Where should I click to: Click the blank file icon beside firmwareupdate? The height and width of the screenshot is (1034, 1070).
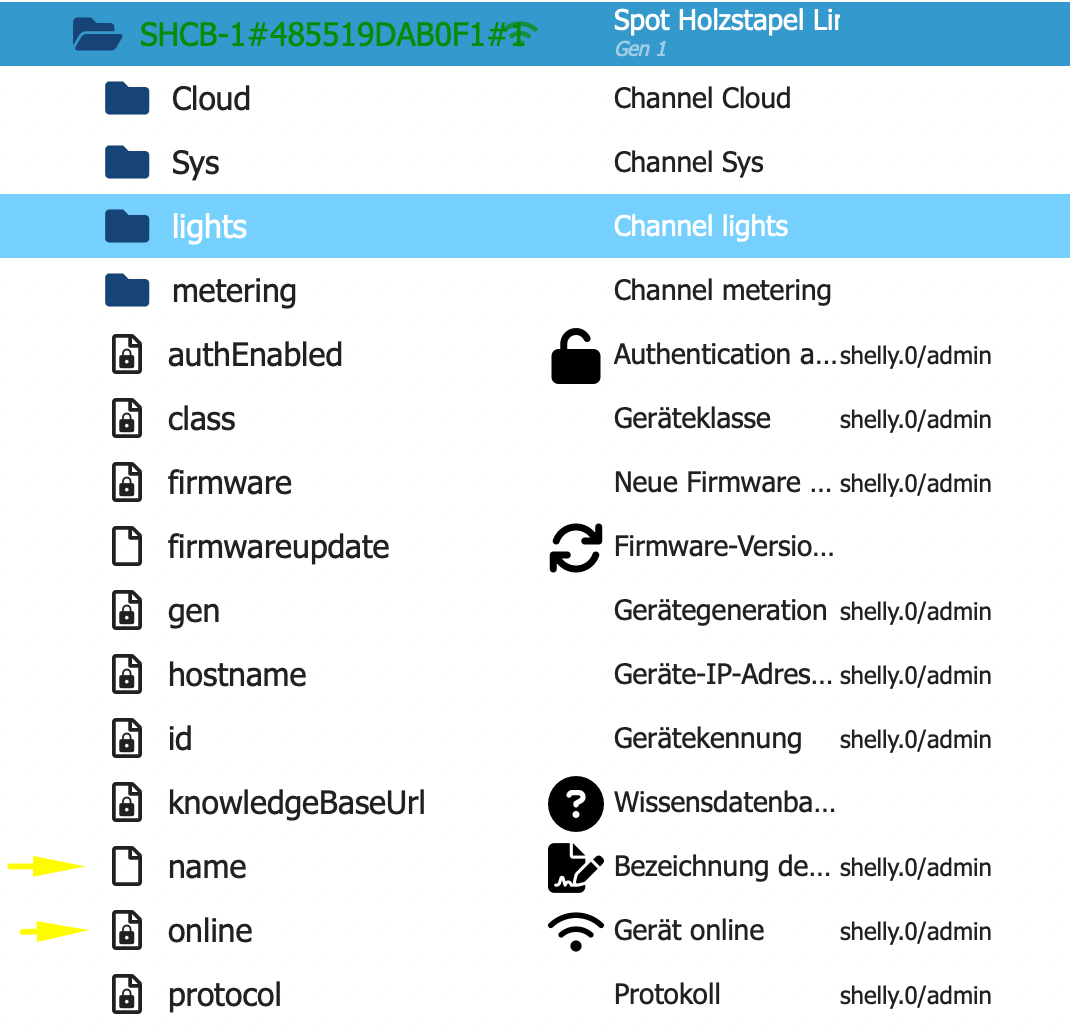(x=126, y=548)
